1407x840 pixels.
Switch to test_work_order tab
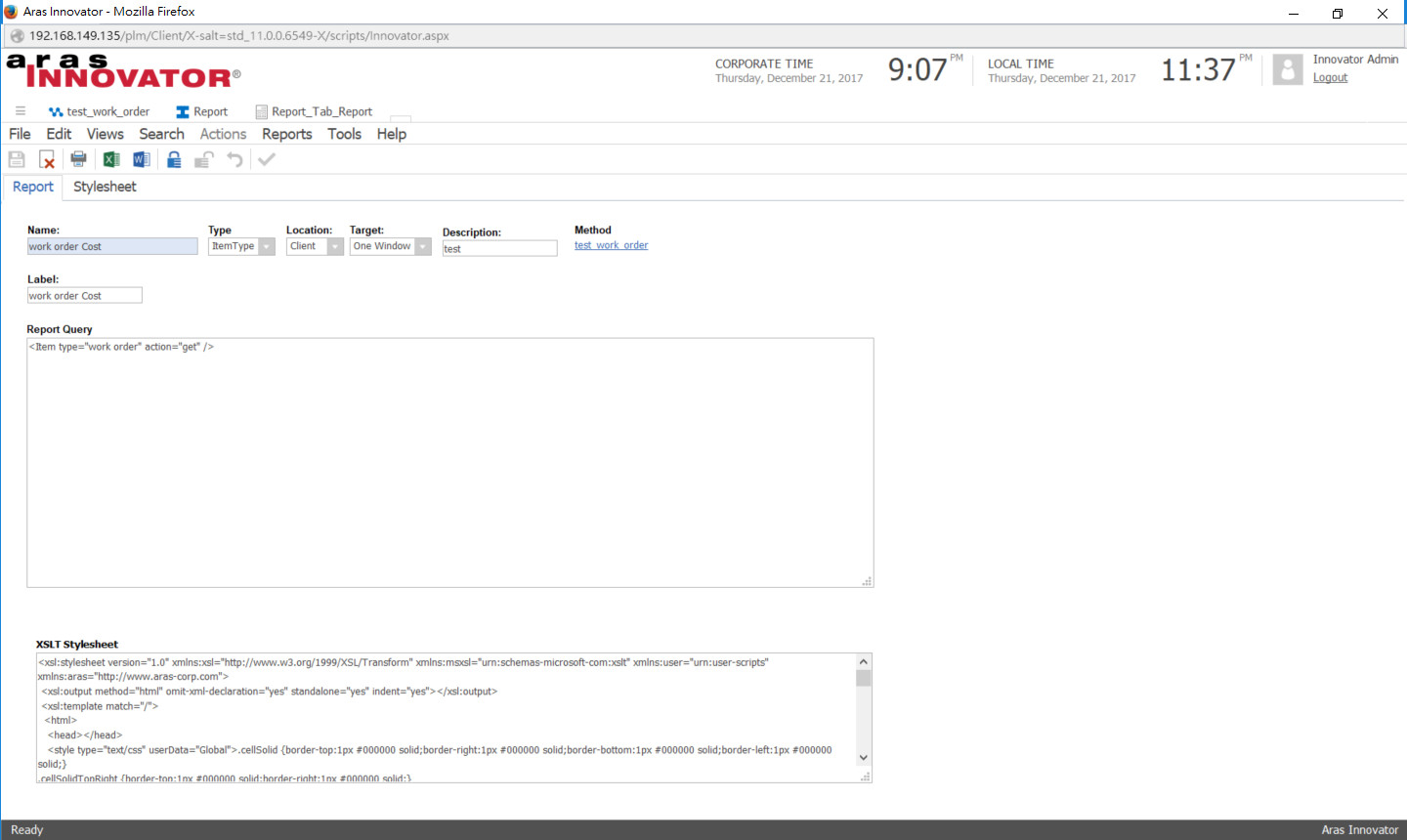pyautogui.click(x=99, y=111)
